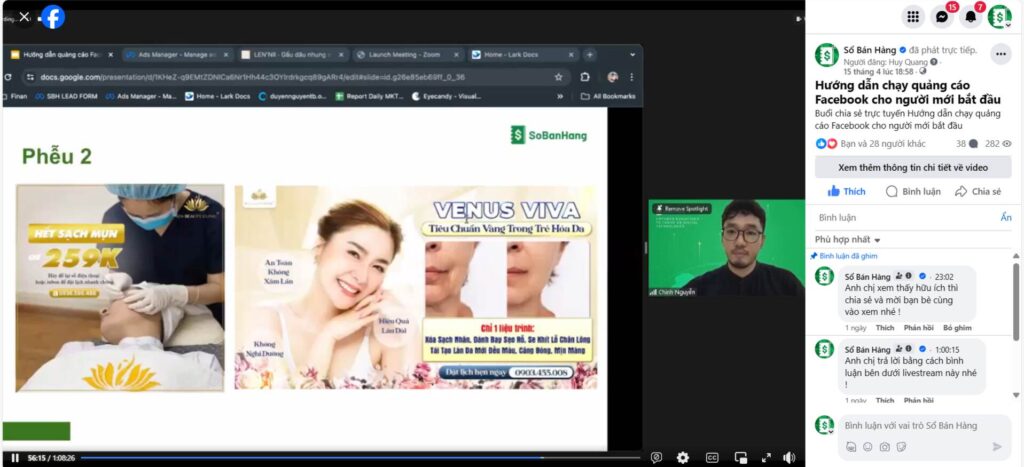Click the Chia sẻ share button
The height and width of the screenshot is (467, 1024).
pos(978,191)
